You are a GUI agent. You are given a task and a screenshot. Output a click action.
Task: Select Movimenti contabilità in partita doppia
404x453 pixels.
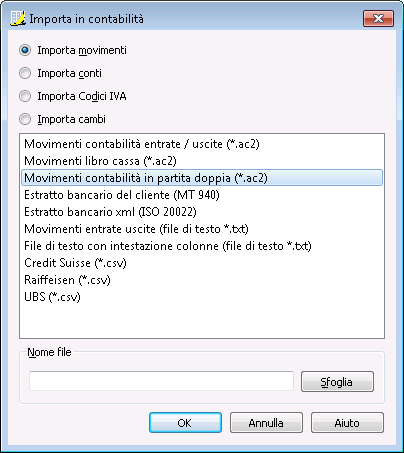(x=202, y=178)
